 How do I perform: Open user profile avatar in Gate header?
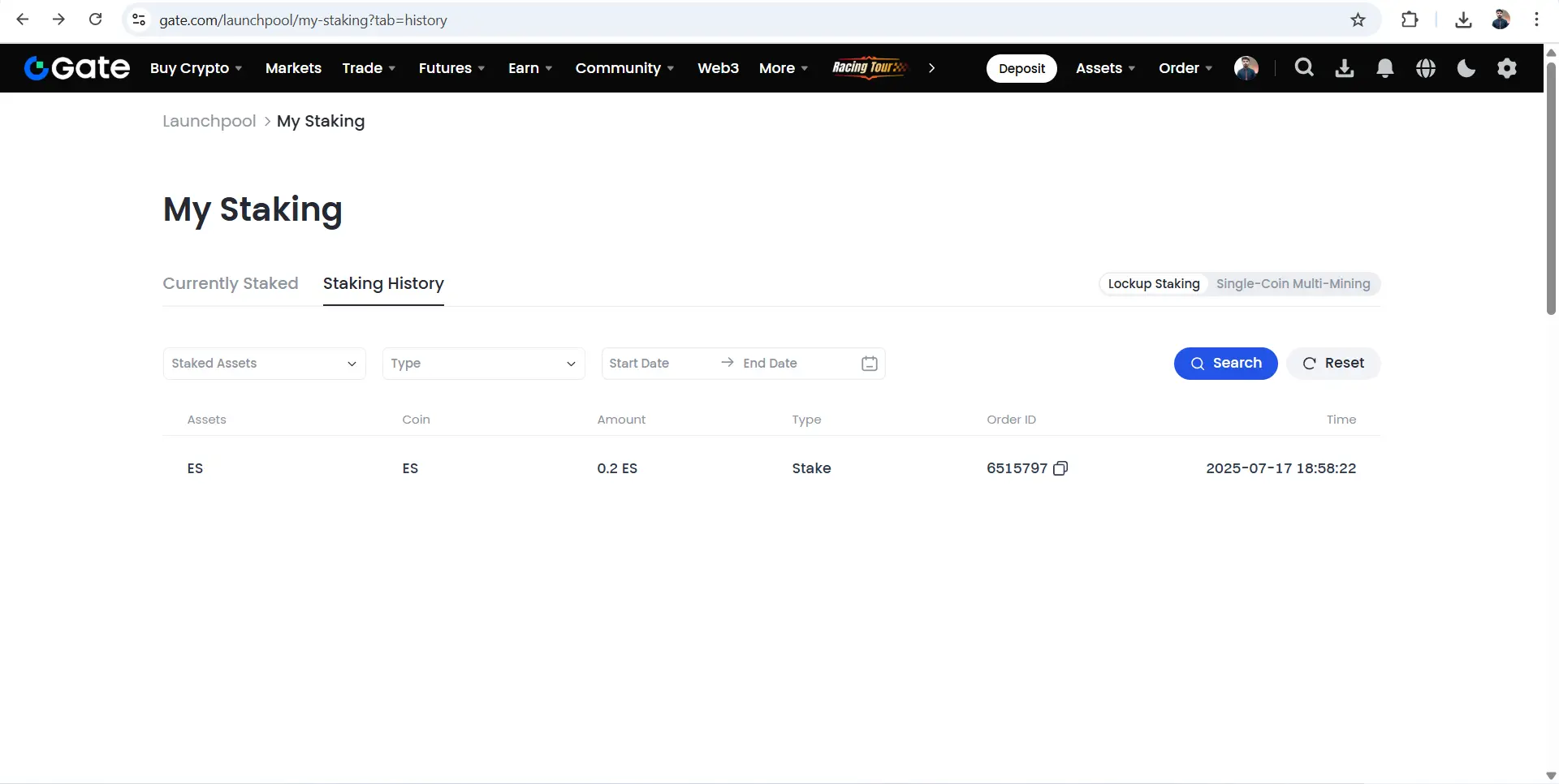[1246, 68]
